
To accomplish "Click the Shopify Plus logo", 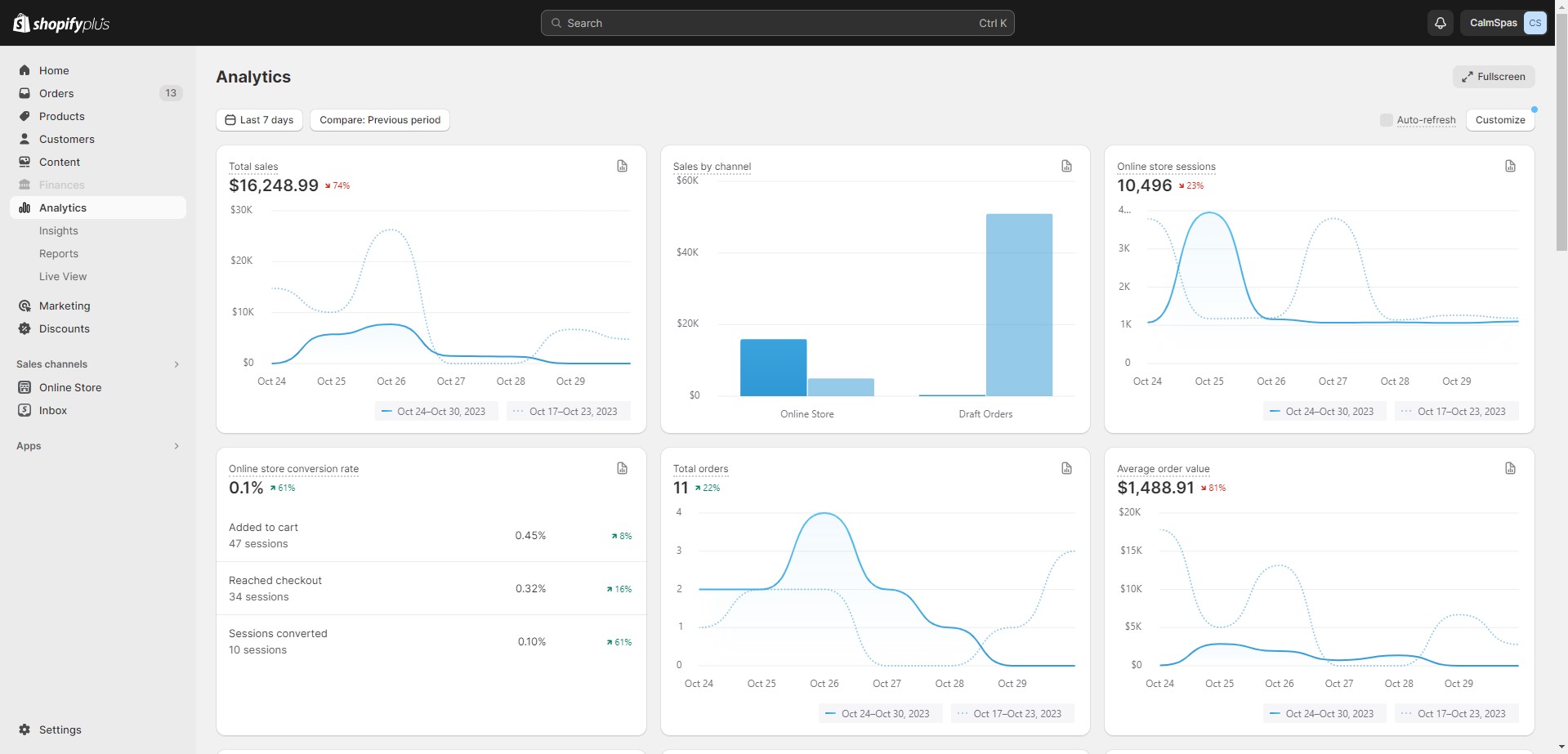I will click(x=61, y=23).
